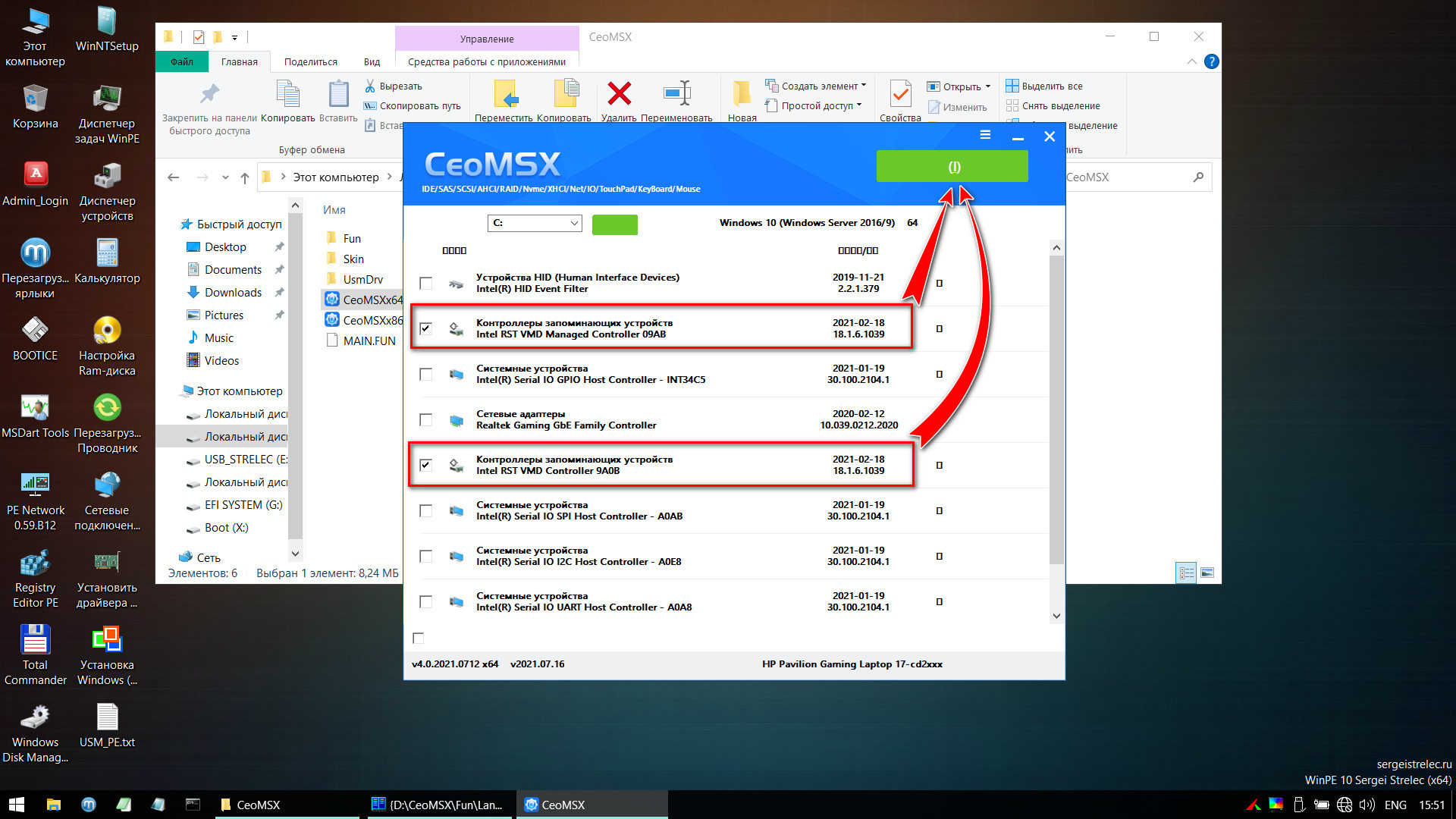The width and height of the screenshot is (1456, 819).
Task: Click Explorer up-directory arrow
Action: coord(244,177)
